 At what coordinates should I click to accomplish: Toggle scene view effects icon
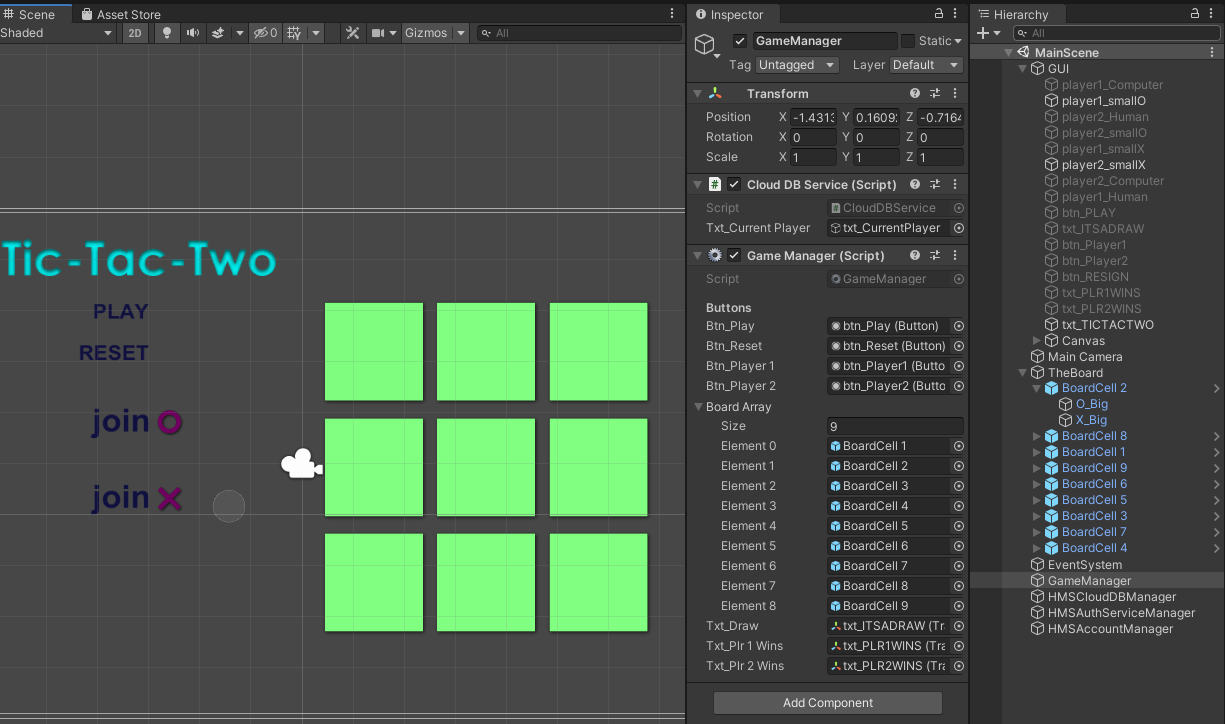click(x=218, y=32)
